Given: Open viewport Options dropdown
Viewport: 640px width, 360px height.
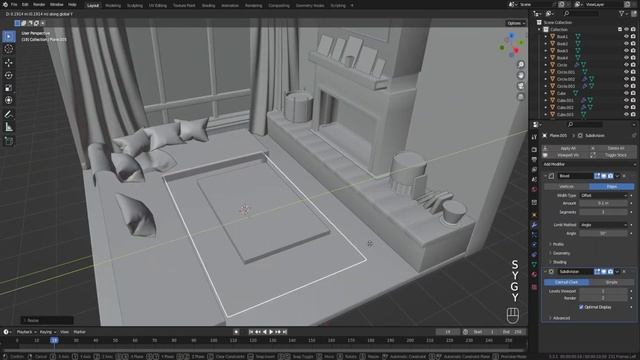Looking at the screenshot, I should (x=516, y=23).
